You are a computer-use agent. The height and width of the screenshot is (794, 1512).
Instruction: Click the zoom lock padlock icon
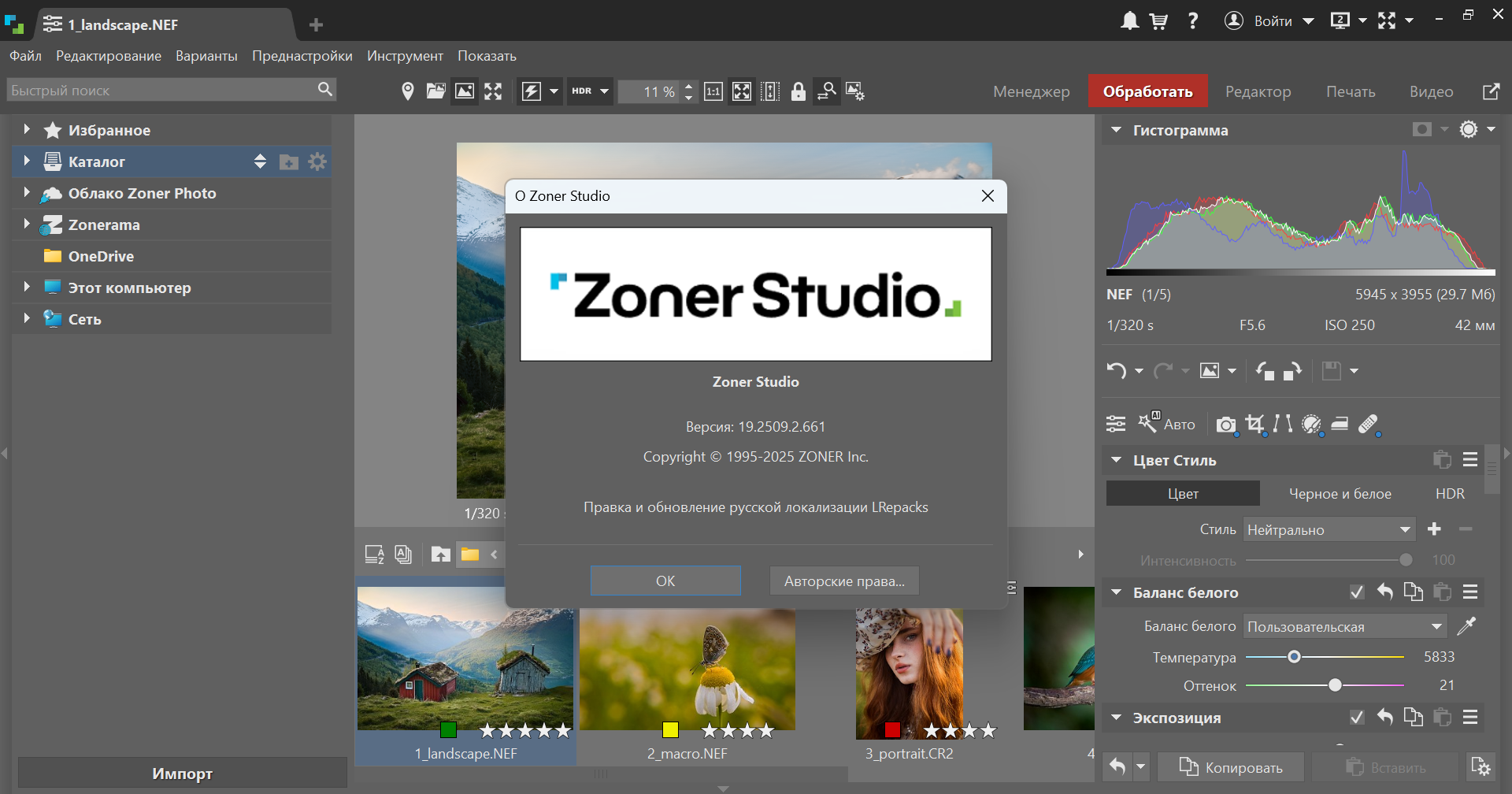tap(798, 91)
